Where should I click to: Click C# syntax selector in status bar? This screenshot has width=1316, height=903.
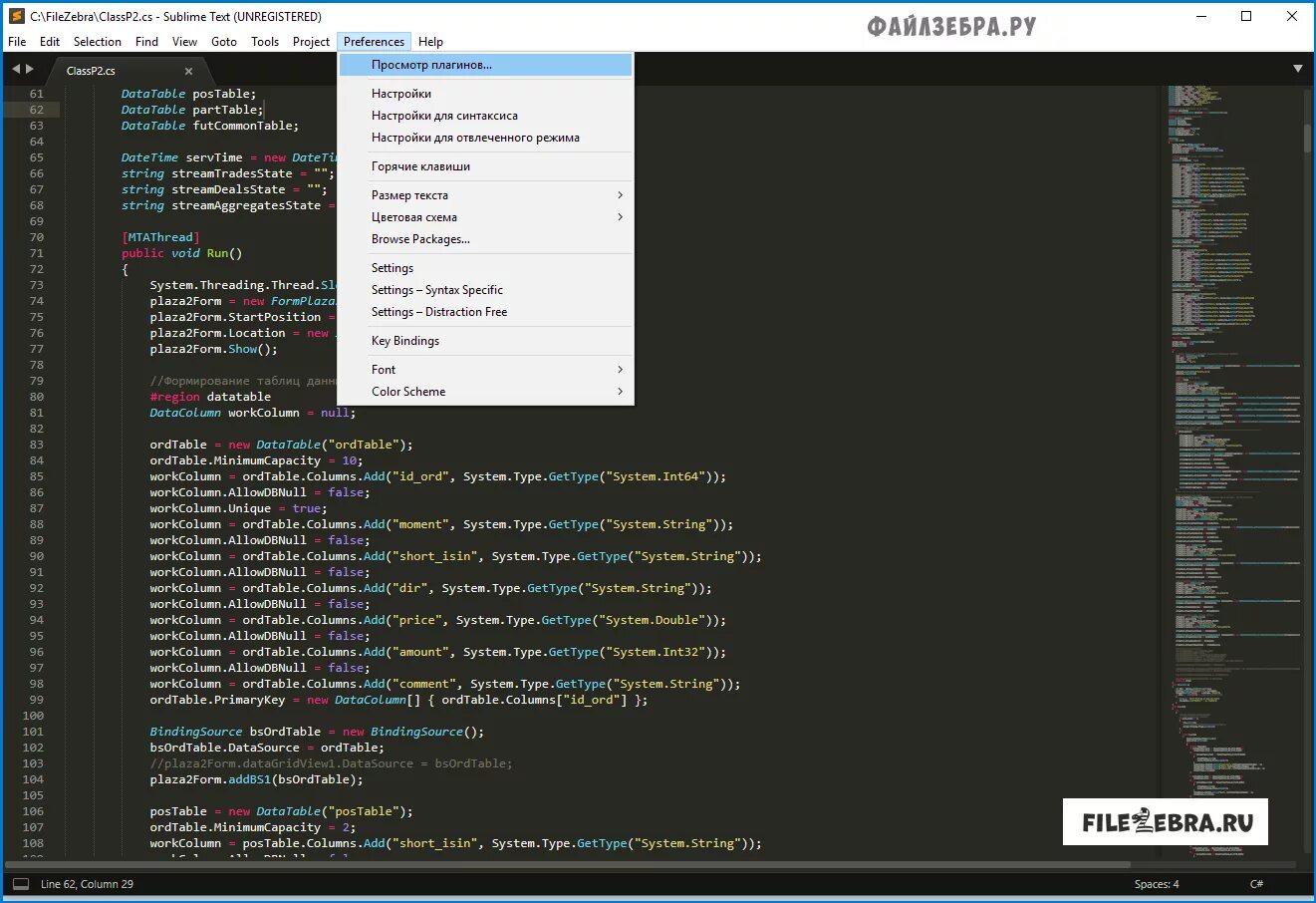coord(1257,884)
